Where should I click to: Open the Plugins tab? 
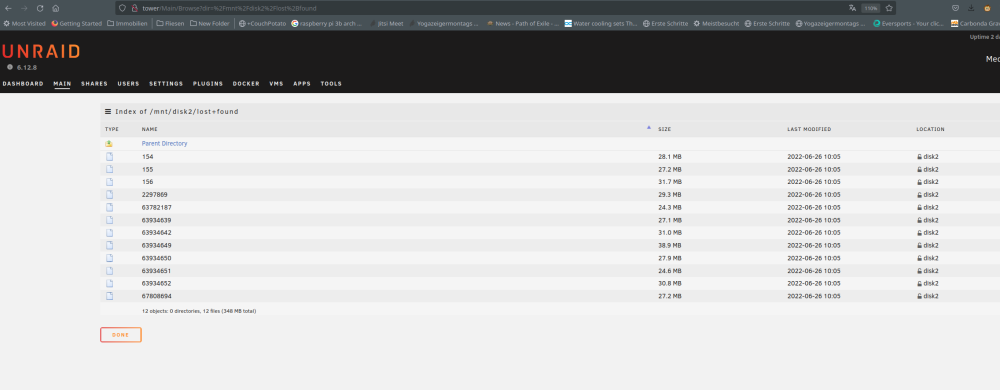tap(208, 83)
